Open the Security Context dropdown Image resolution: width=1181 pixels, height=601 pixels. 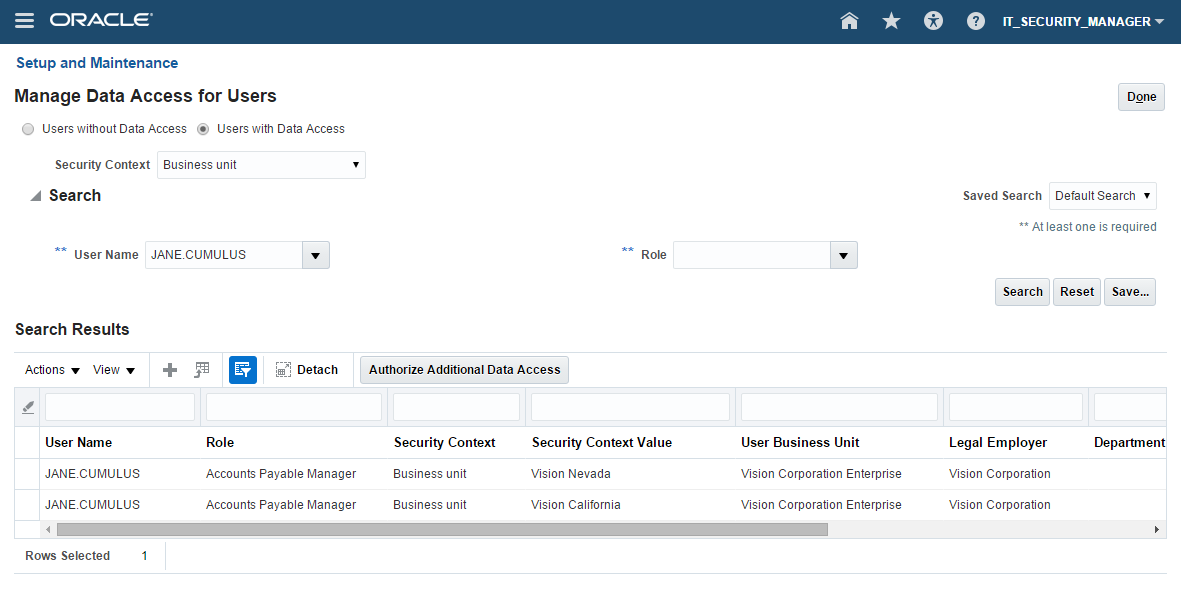click(x=261, y=165)
